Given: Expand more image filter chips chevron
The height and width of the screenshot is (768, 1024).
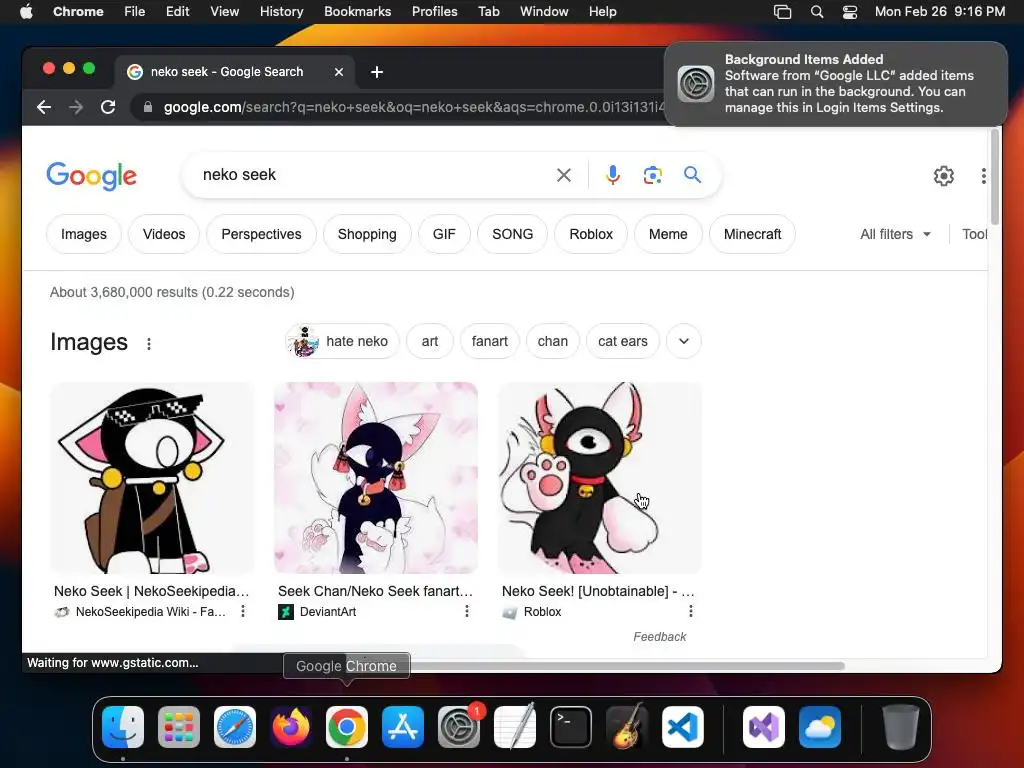Looking at the screenshot, I should click(684, 341).
